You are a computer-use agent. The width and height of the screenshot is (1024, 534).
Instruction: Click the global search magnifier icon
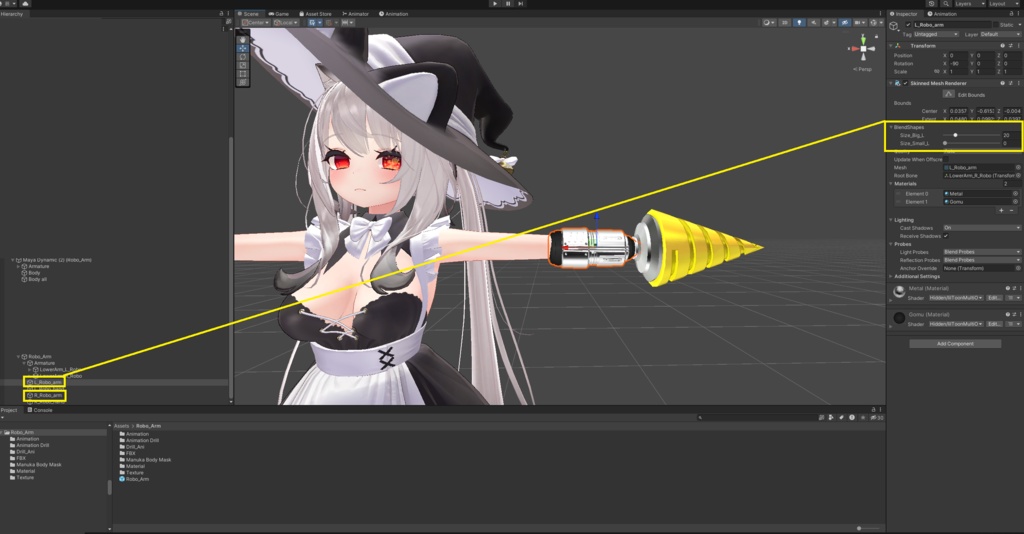click(946, 4)
